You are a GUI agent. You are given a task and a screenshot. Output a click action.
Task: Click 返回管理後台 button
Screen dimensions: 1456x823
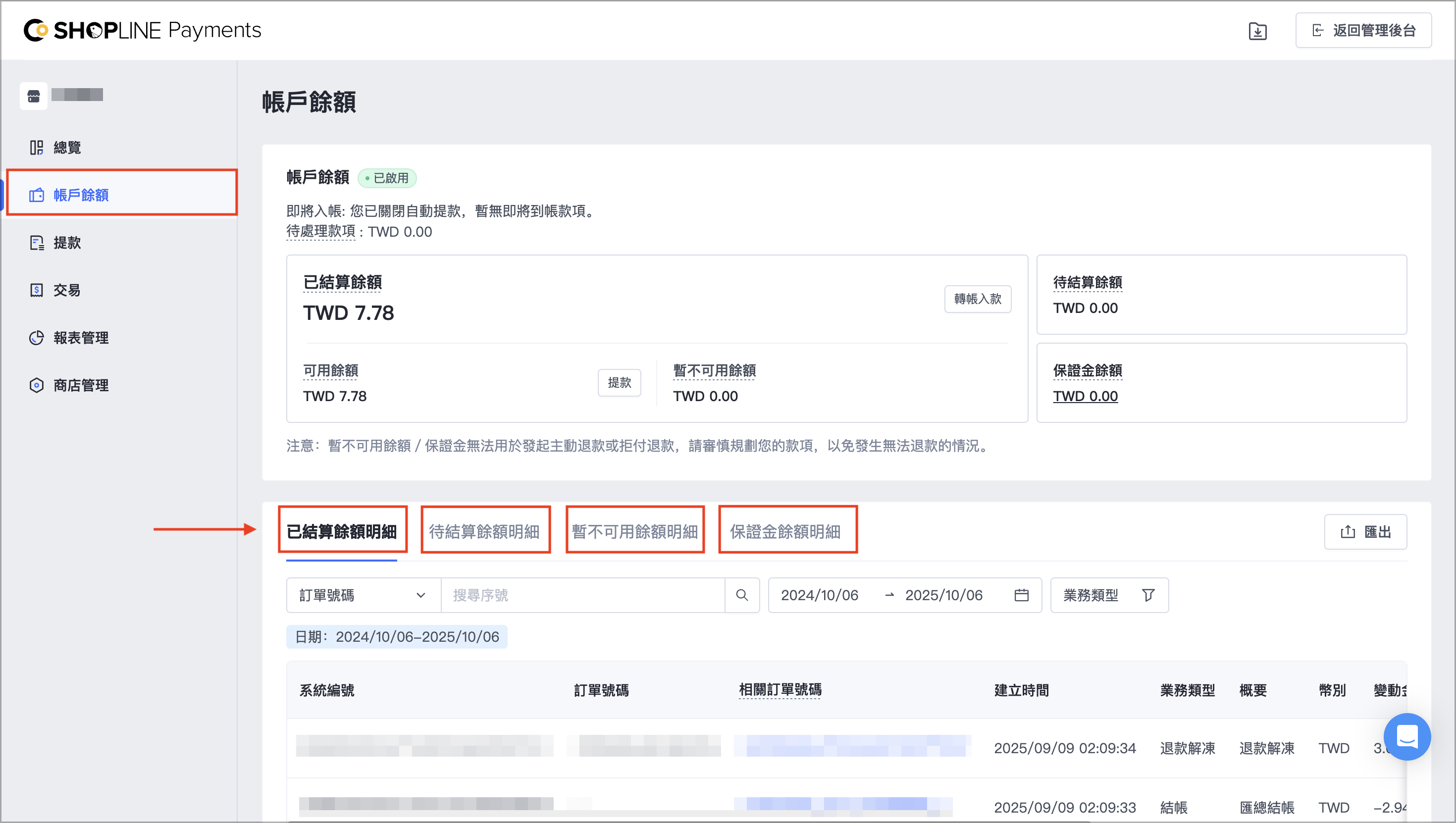coord(1363,31)
